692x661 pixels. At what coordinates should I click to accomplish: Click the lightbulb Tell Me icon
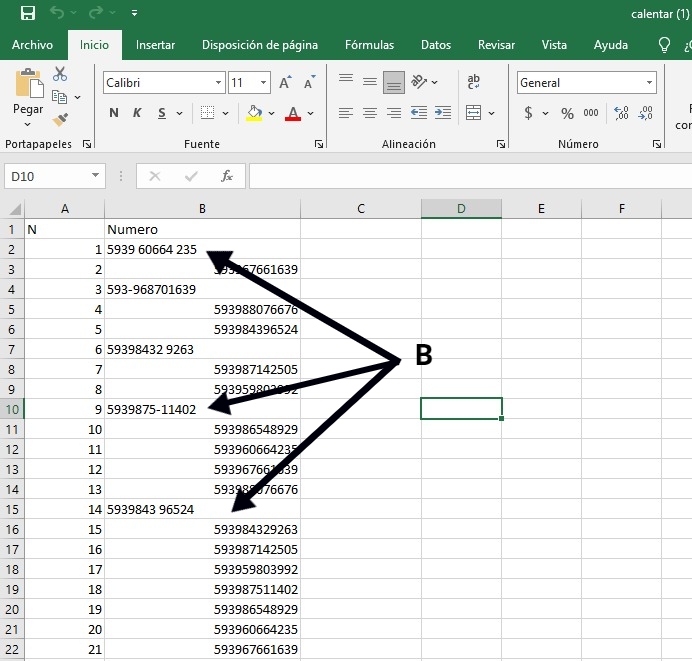pos(664,45)
